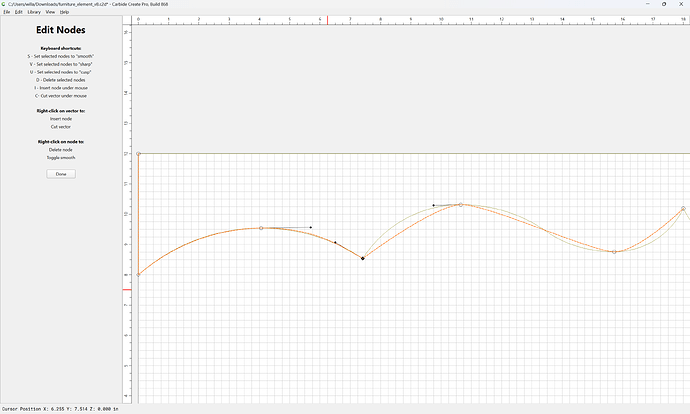Select the node at the top of the vertical orange line
Screen dimensions: 690x414
138,154
